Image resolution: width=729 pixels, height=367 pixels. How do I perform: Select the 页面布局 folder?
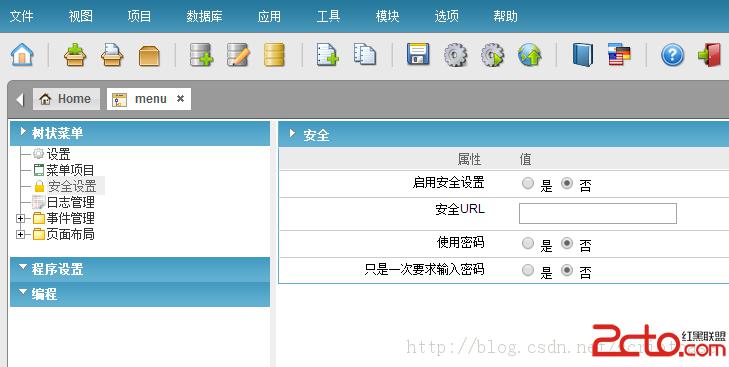coord(71,234)
